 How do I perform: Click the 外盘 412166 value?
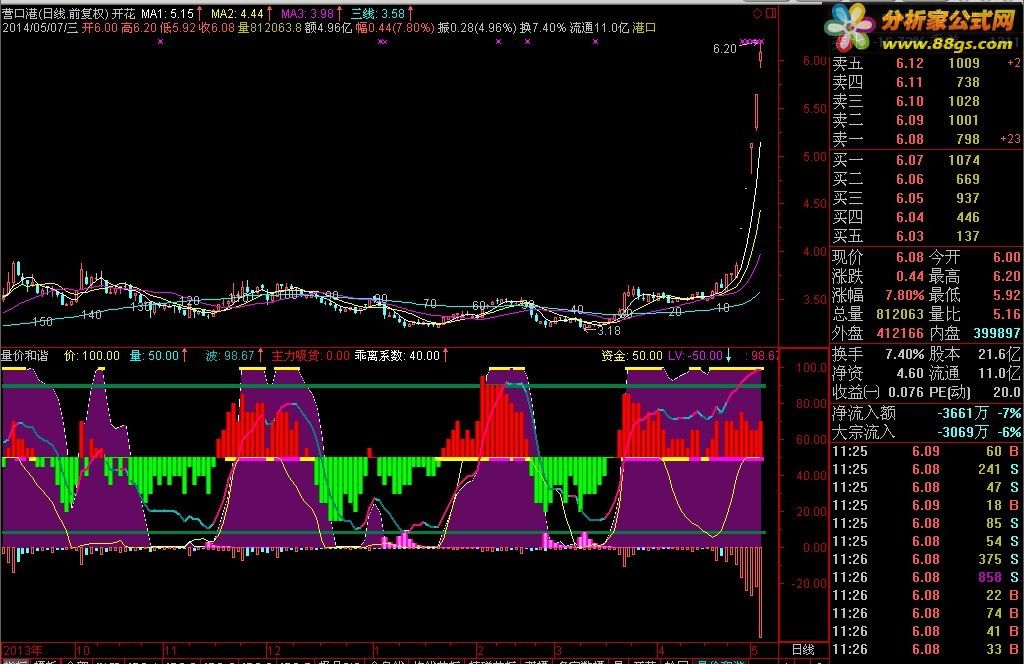click(x=900, y=333)
